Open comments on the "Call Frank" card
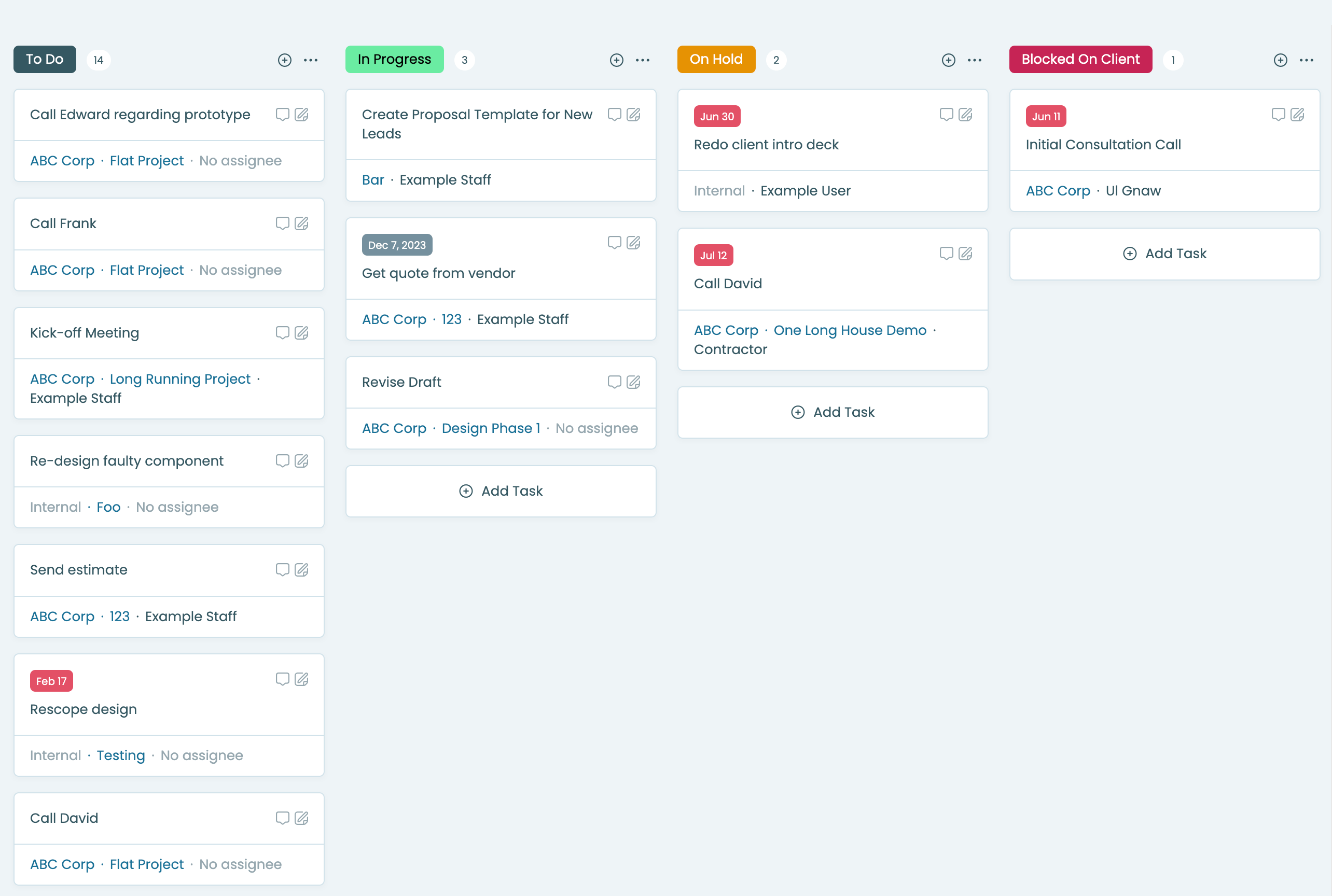 tap(282, 223)
